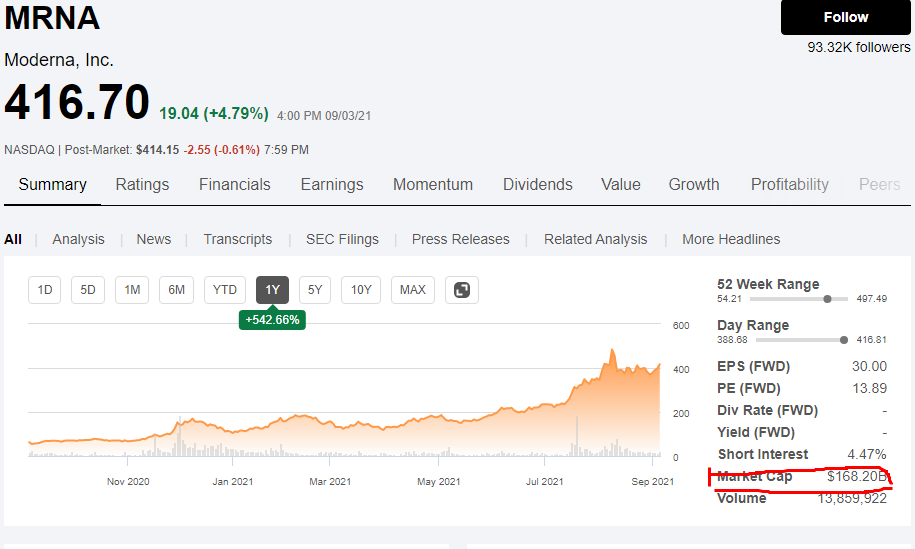Show the MAX chart range

point(413,290)
